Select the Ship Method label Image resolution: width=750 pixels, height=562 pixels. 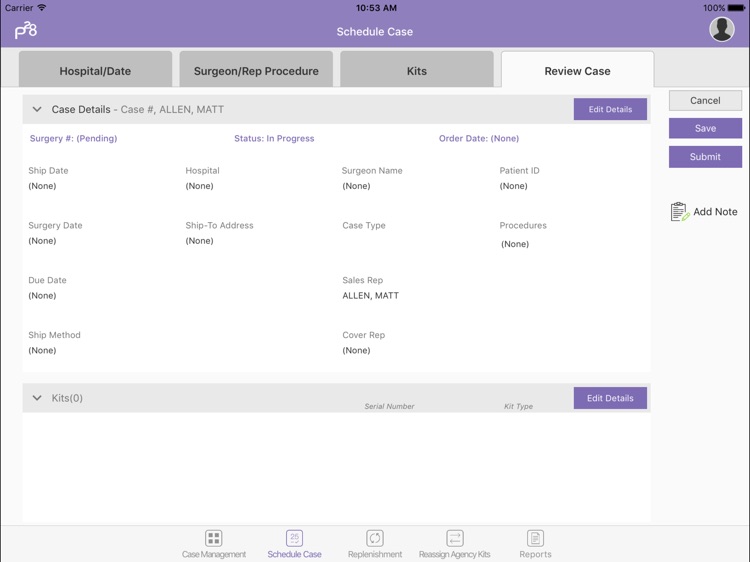point(55,335)
